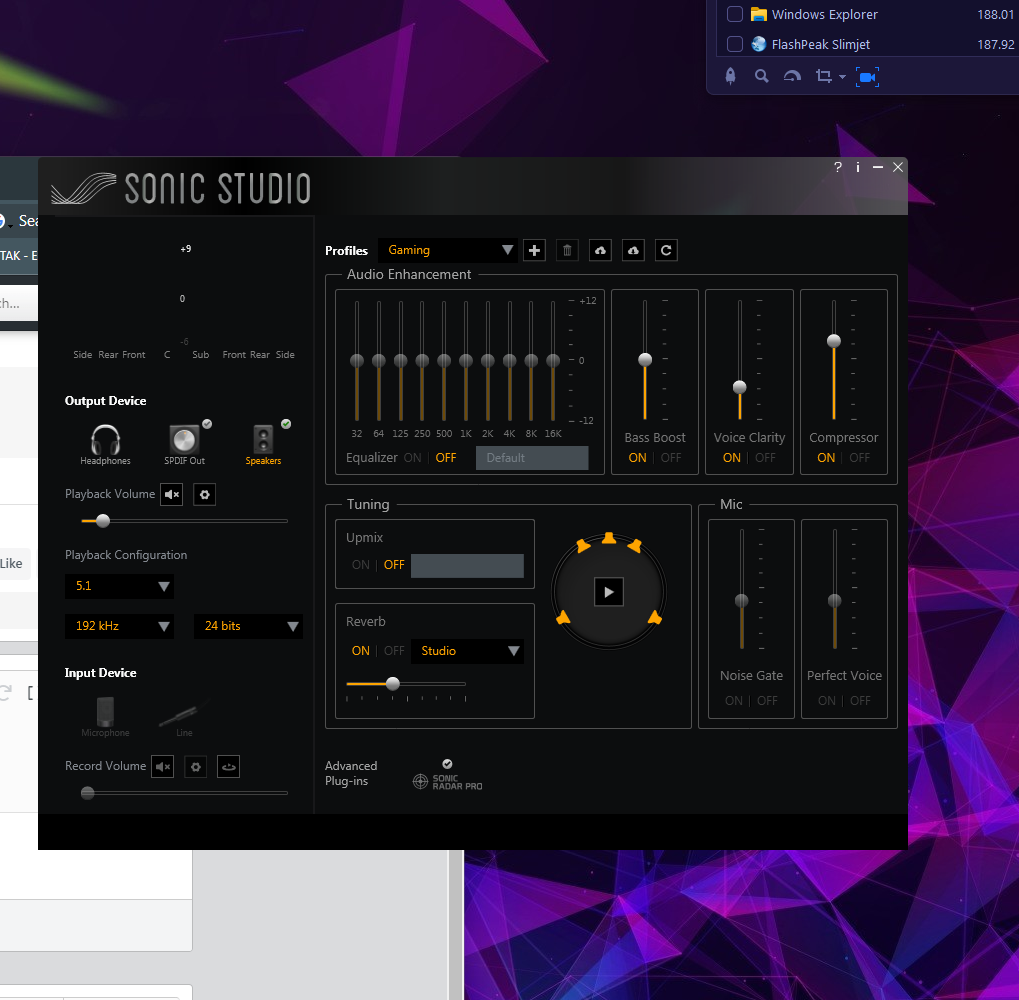Mute playback volume speaker icon
The height and width of the screenshot is (1000, 1019).
172,494
